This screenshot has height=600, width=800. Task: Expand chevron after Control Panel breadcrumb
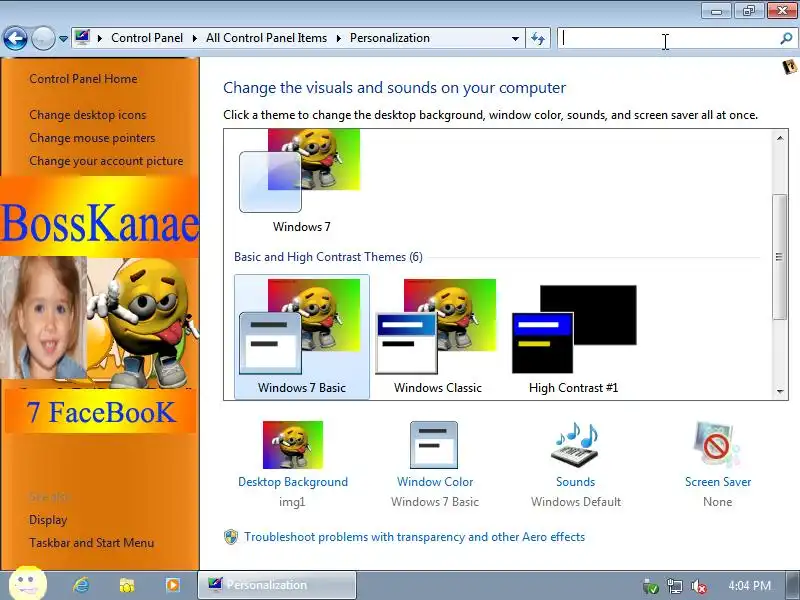coord(194,38)
